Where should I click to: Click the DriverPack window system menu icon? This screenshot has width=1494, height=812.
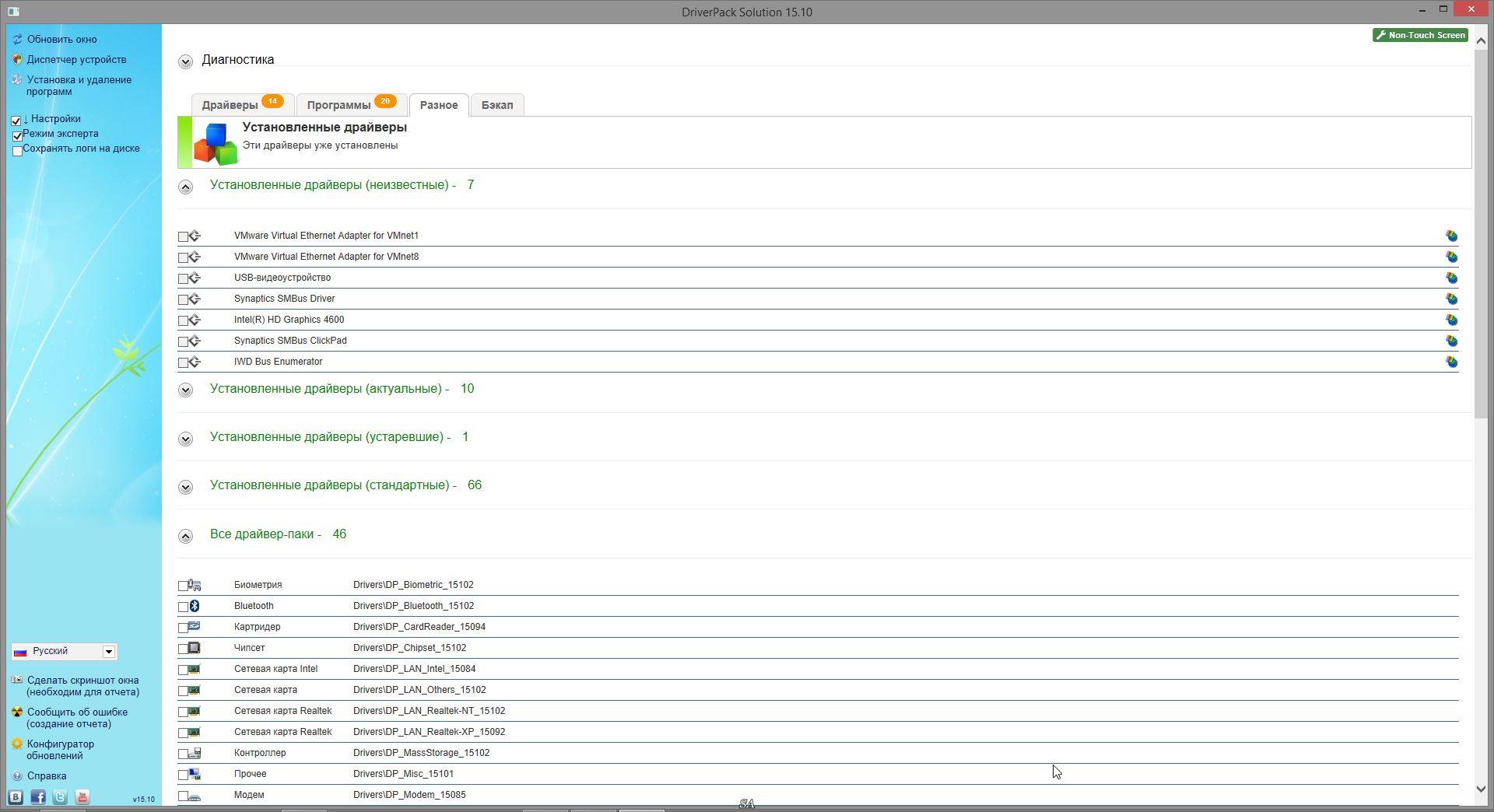click(x=13, y=12)
